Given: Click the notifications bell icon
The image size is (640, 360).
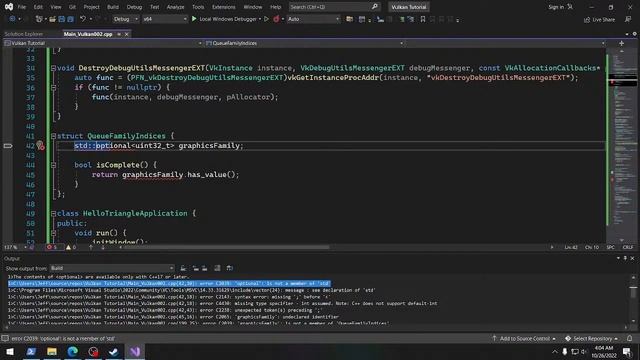Looking at the screenshot, I should tap(629, 339).
